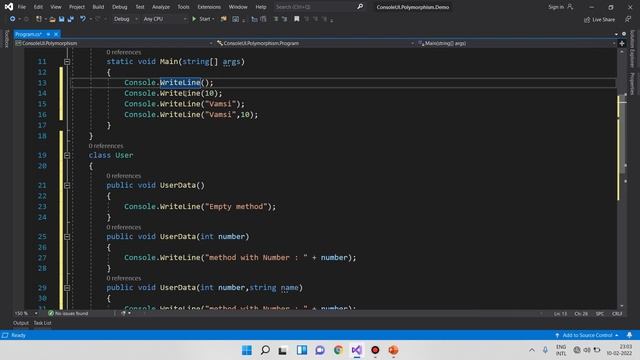Click the "Empty method" string on line 23
This screenshot has width=640, height=360.
(236, 207)
